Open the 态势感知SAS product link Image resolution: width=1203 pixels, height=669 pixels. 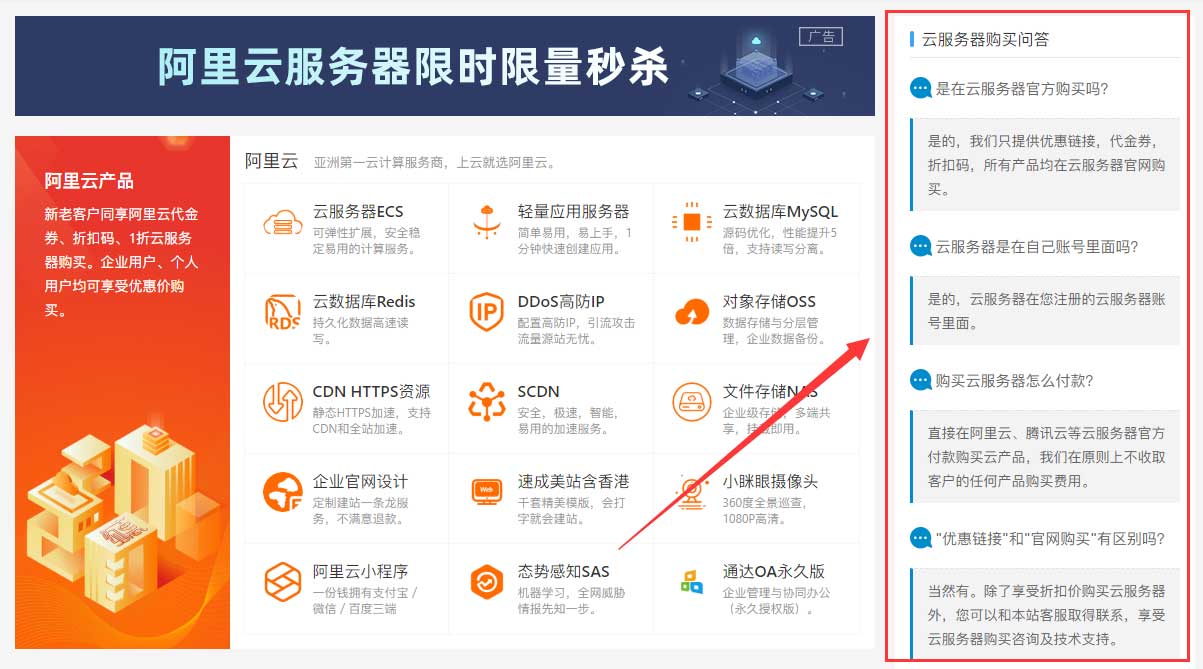point(563,572)
